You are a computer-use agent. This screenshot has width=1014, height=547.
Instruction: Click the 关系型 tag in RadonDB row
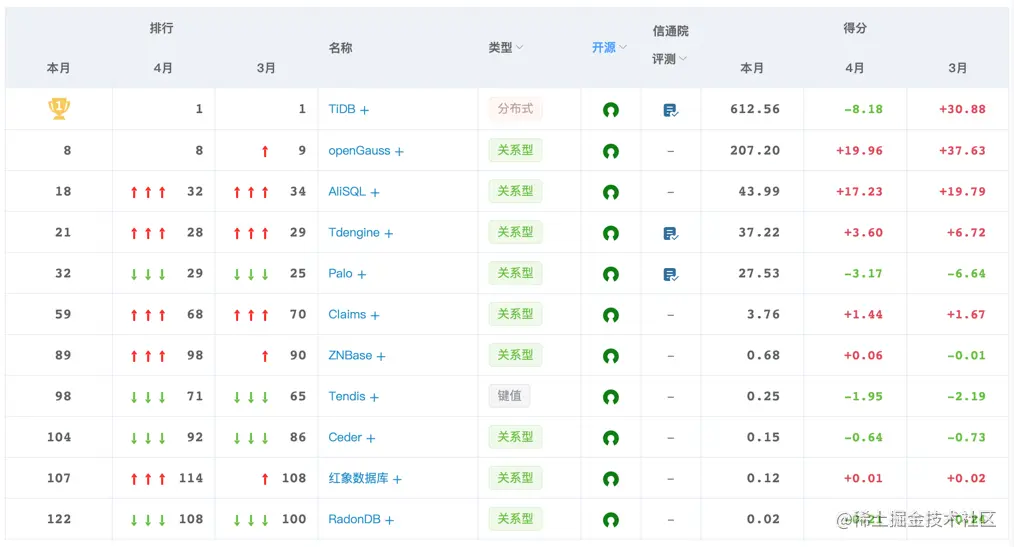click(x=515, y=519)
